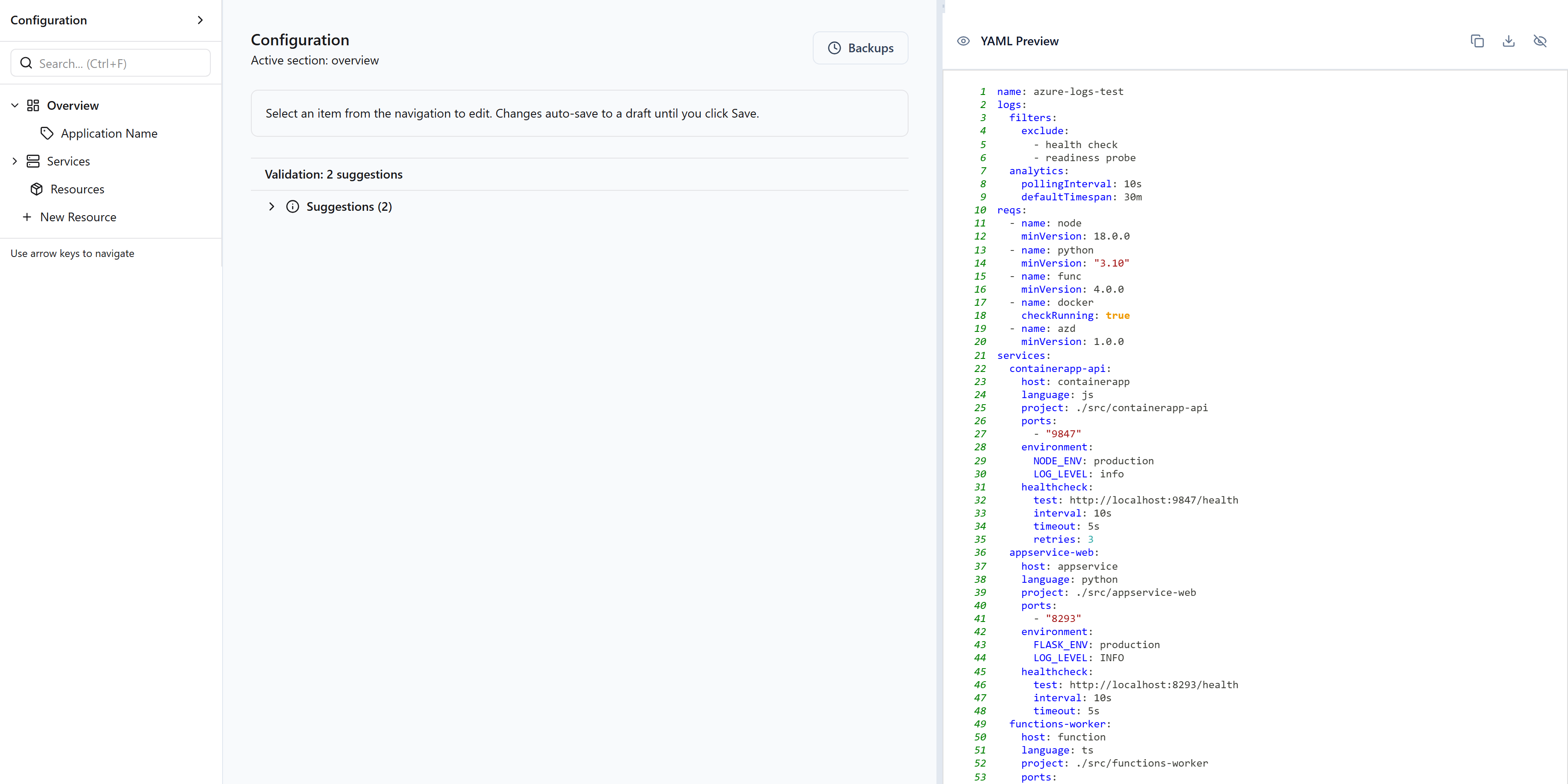The height and width of the screenshot is (784, 1568).
Task: Open the Backups panel
Action: point(861,48)
